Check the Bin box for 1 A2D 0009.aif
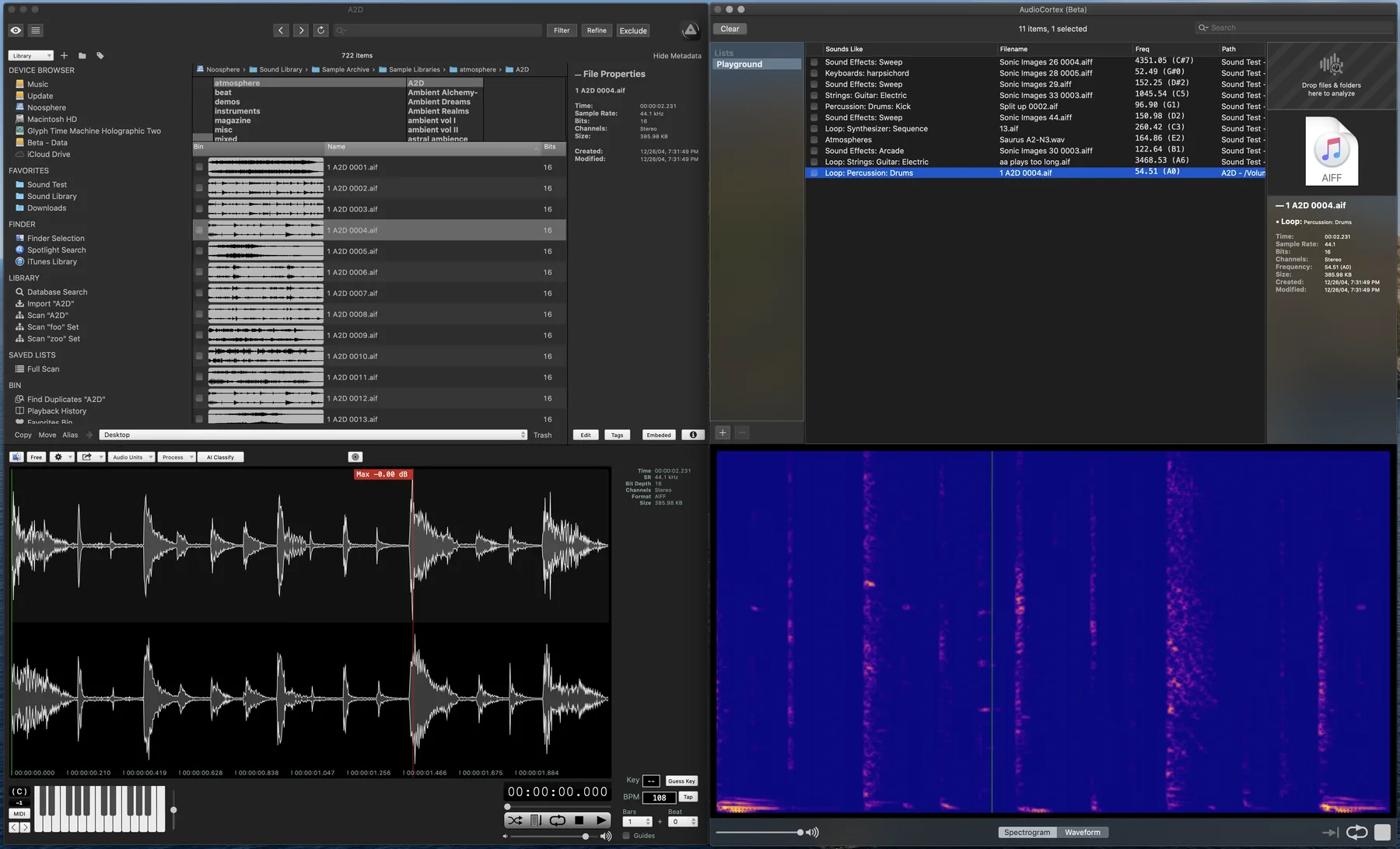This screenshot has height=849, width=1400. tap(199, 335)
